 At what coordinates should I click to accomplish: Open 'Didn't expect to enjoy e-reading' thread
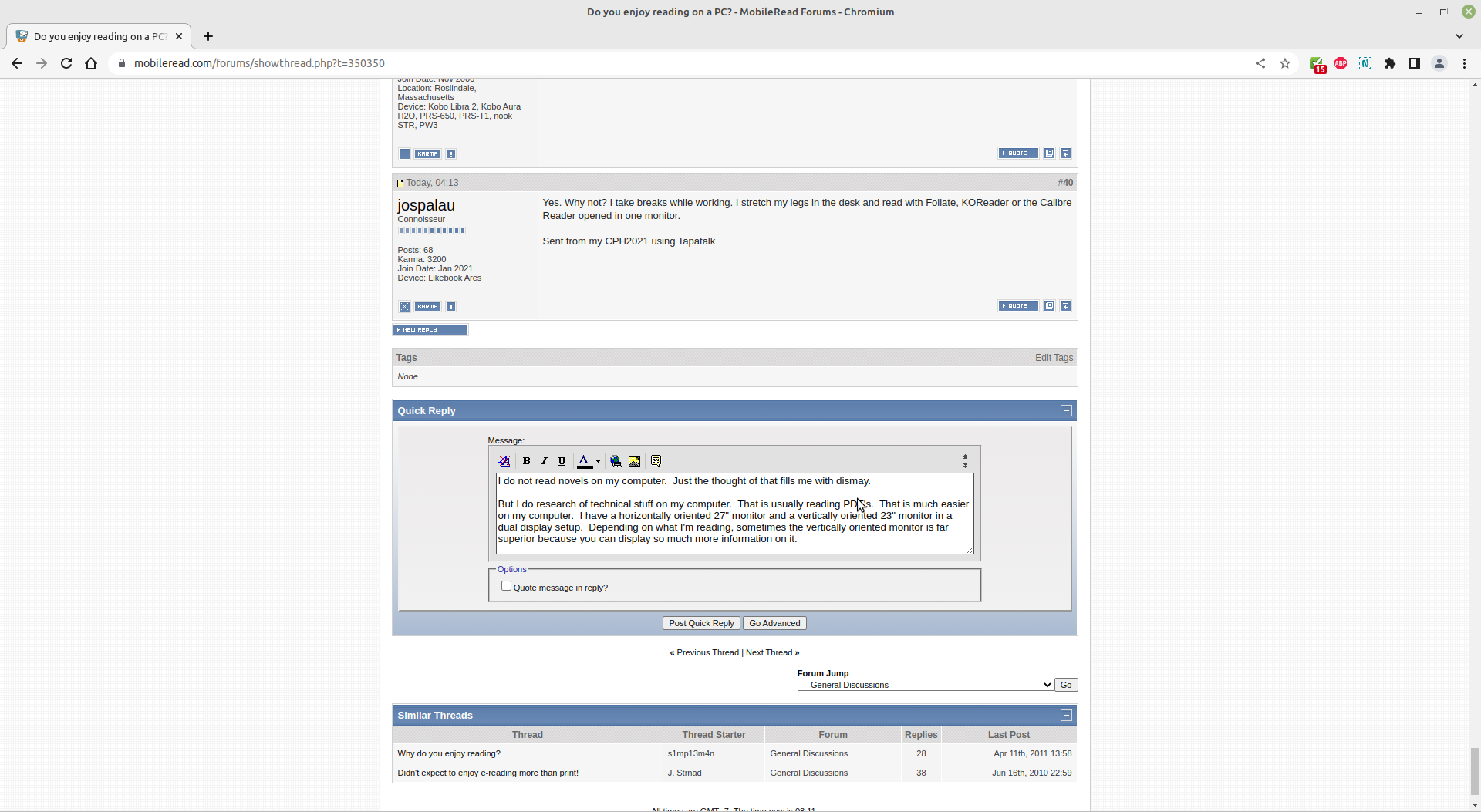tap(487, 773)
